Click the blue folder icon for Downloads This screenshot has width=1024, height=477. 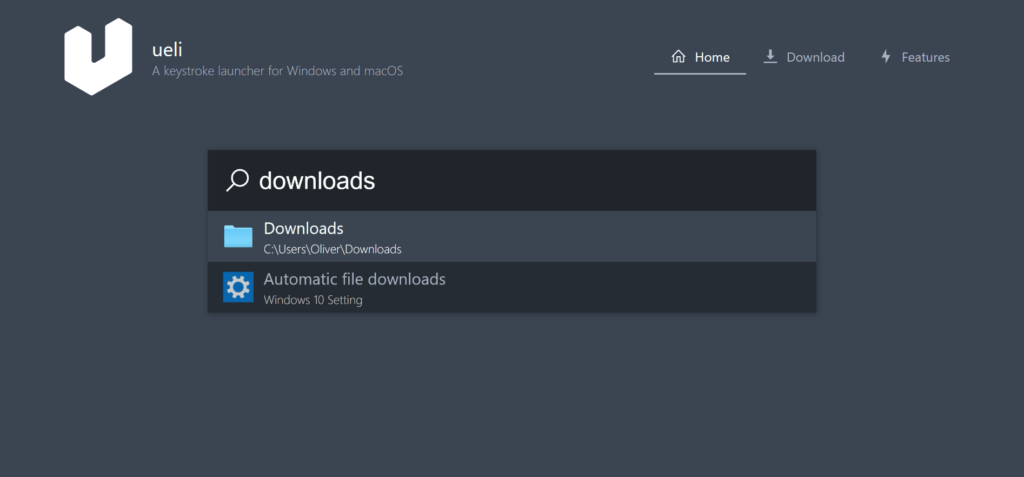(x=238, y=236)
